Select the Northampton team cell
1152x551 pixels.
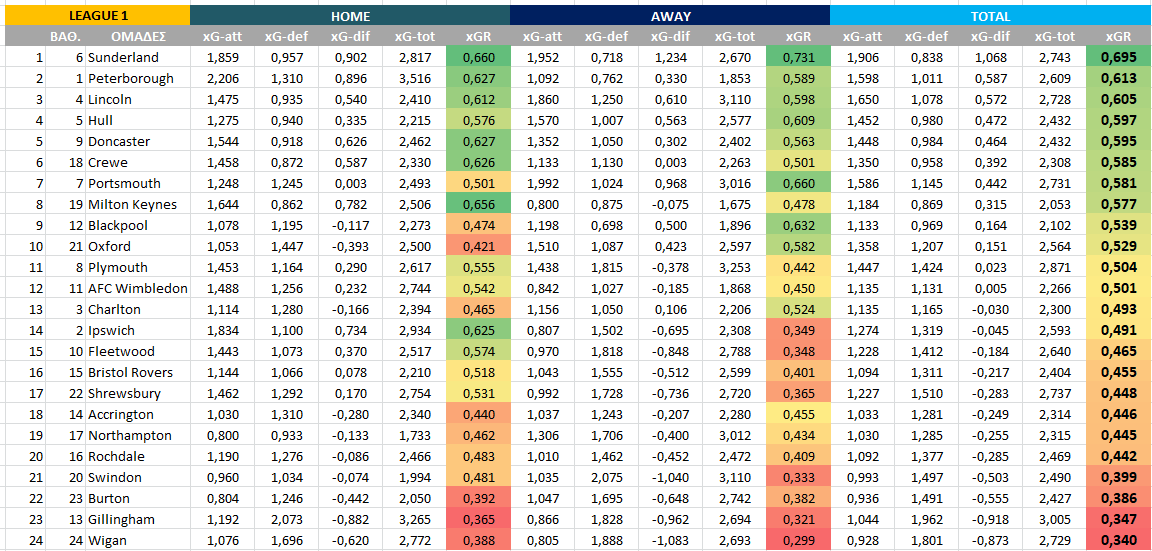138,436
